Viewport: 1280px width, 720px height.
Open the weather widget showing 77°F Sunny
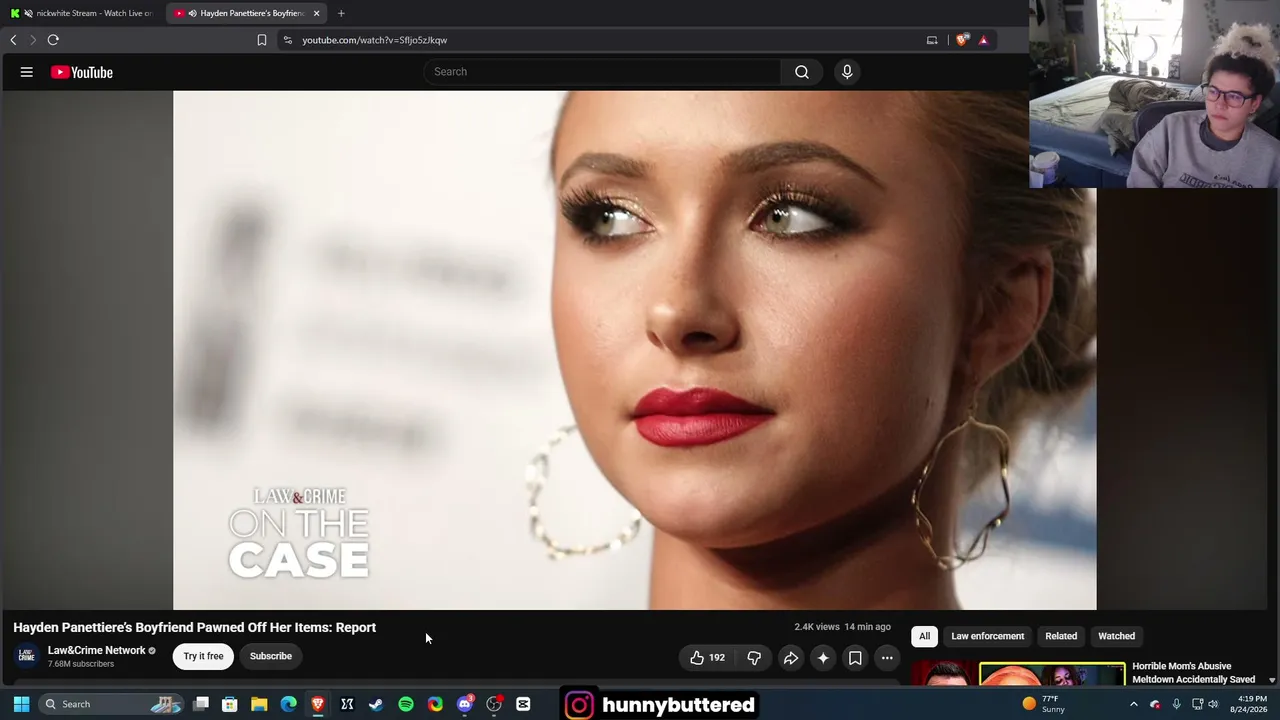tap(1043, 704)
